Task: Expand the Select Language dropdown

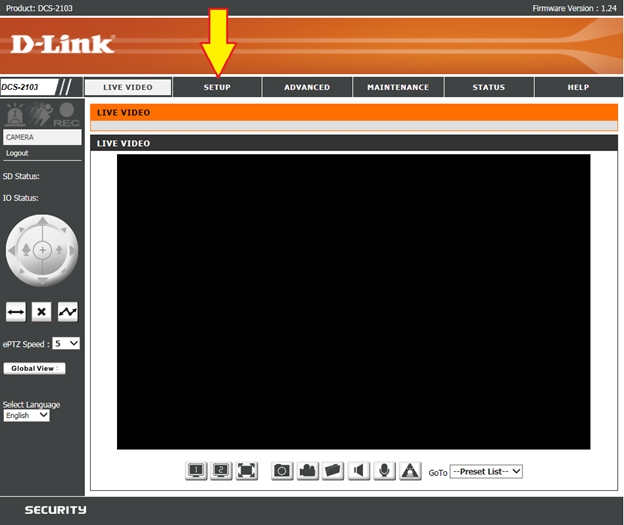Action: pyautogui.click(x=27, y=415)
